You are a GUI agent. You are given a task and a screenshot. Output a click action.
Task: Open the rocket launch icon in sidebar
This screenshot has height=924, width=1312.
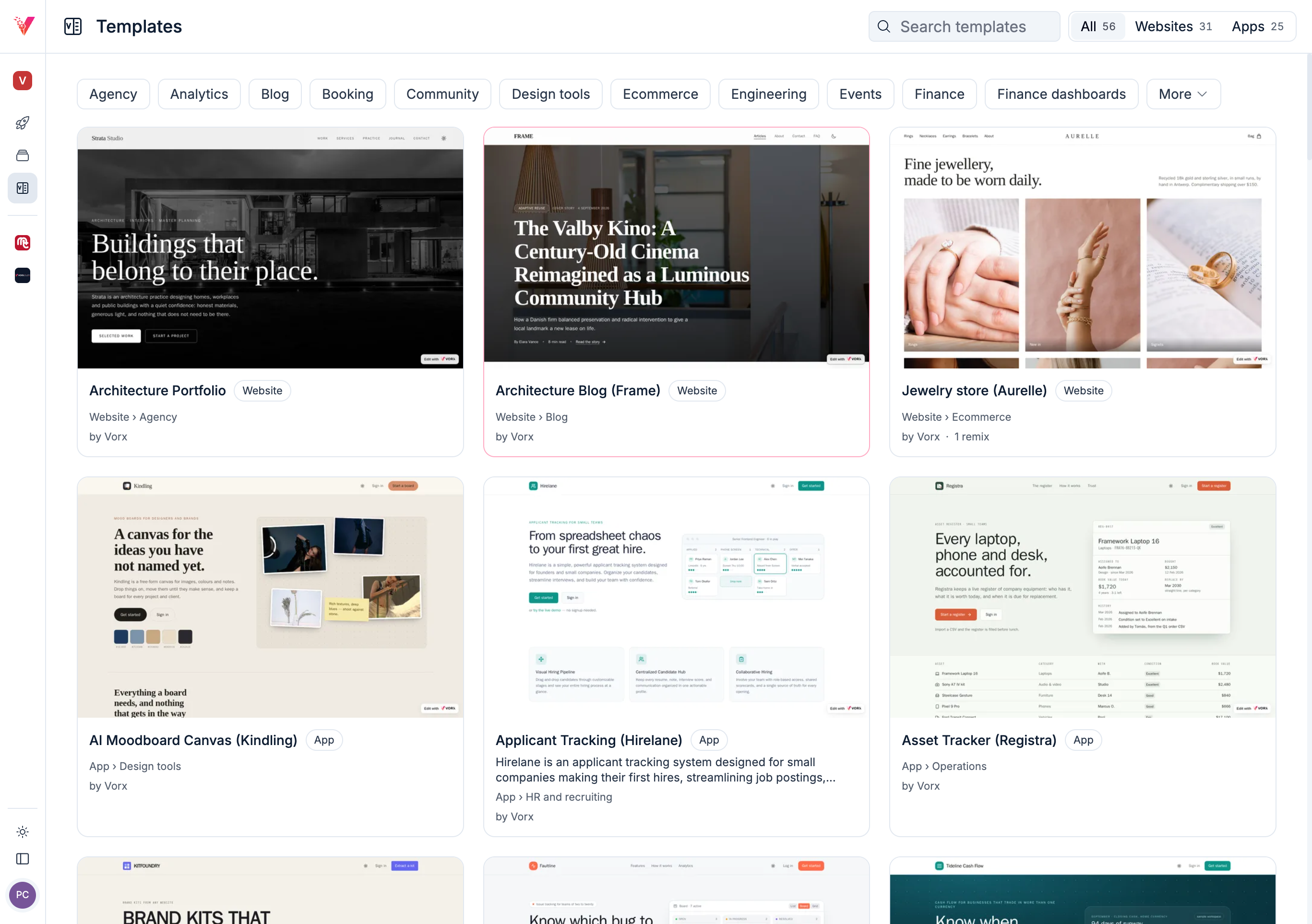(22, 122)
